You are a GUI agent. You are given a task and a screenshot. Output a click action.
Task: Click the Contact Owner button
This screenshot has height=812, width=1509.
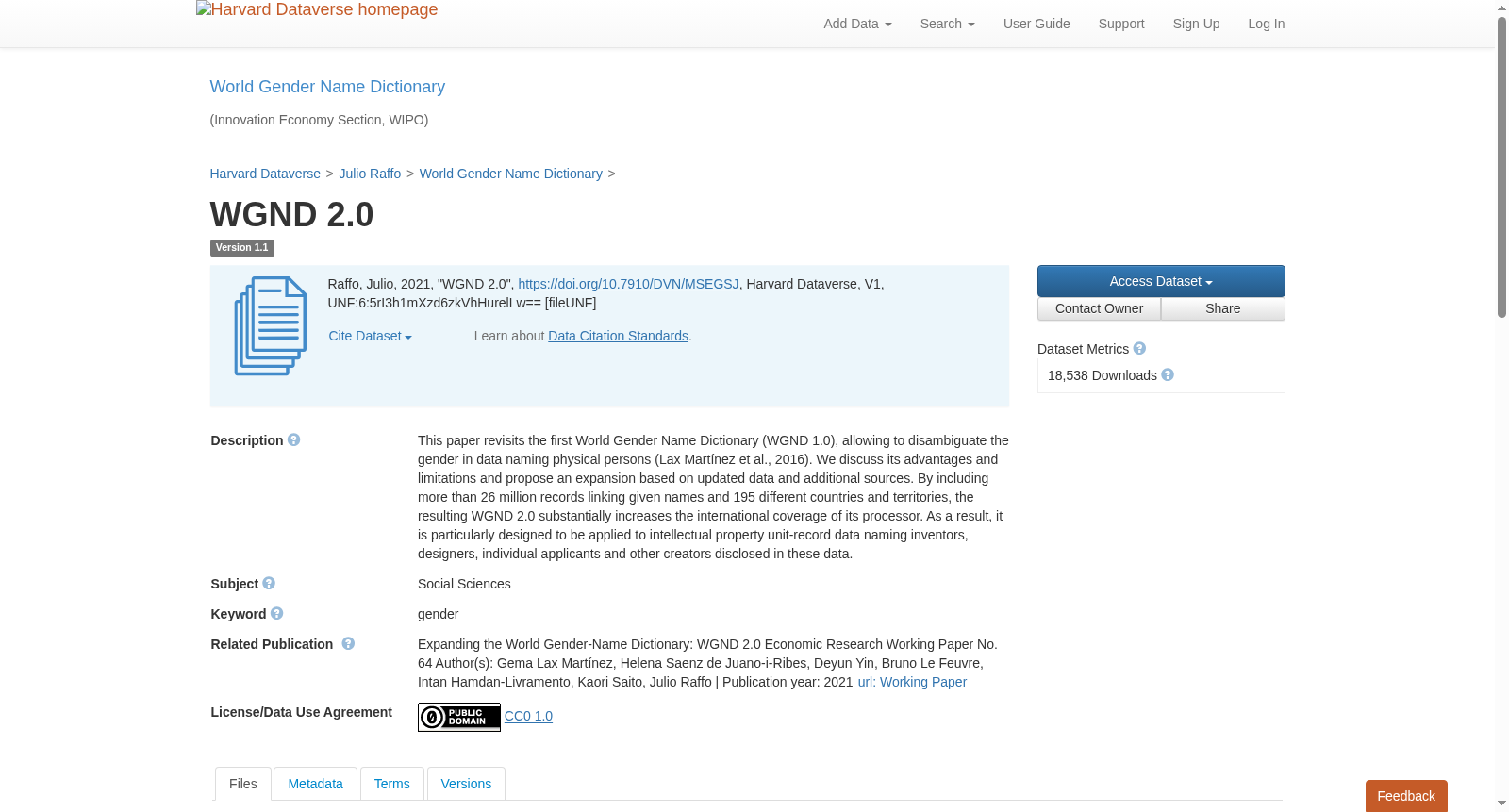[1099, 309]
